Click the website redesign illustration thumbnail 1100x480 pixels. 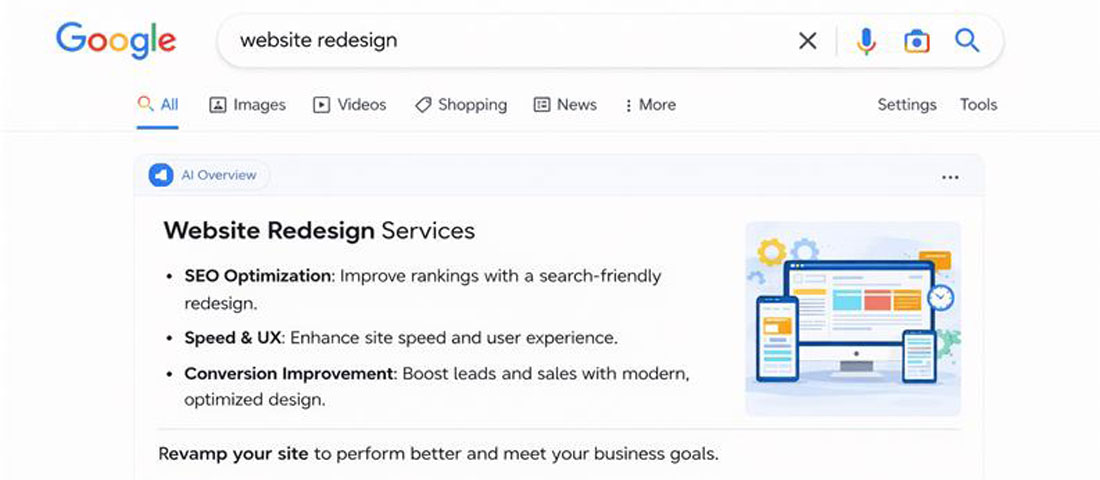pos(852,319)
